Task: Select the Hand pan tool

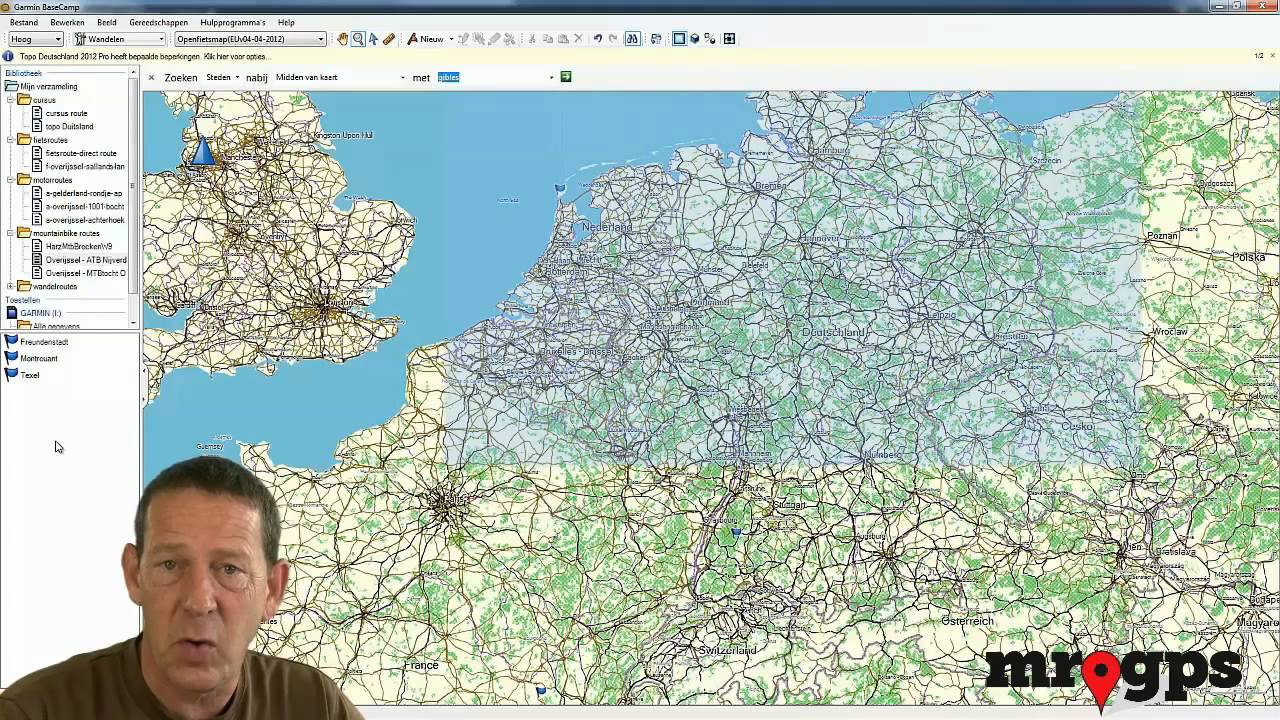Action: (x=343, y=39)
